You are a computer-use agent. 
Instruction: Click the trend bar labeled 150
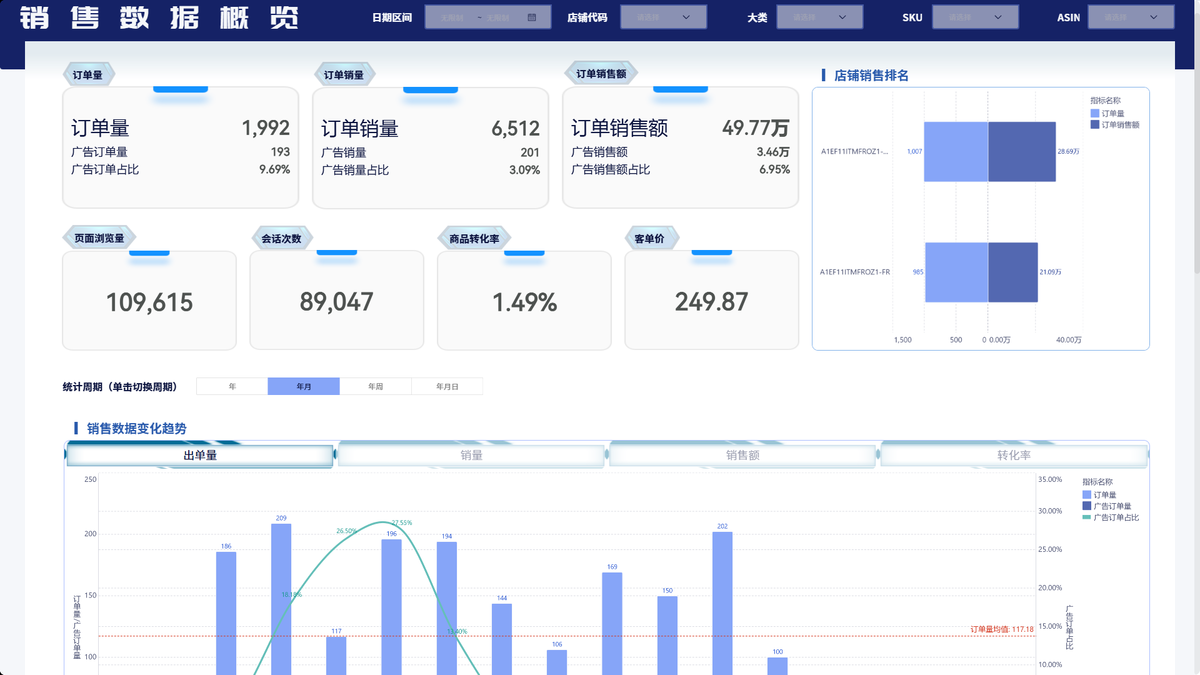[x=667, y=636]
